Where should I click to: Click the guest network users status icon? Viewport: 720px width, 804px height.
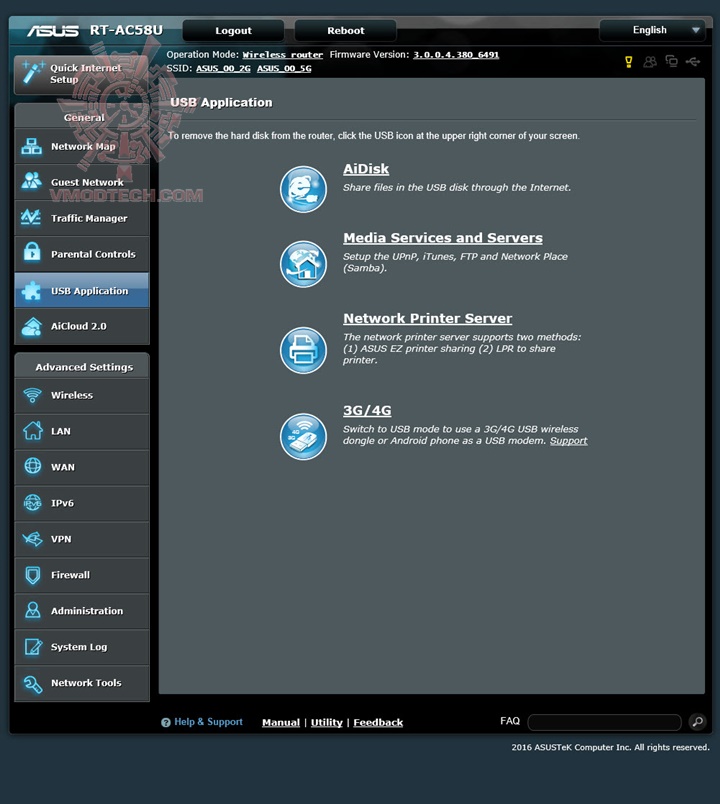(x=650, y=62)
